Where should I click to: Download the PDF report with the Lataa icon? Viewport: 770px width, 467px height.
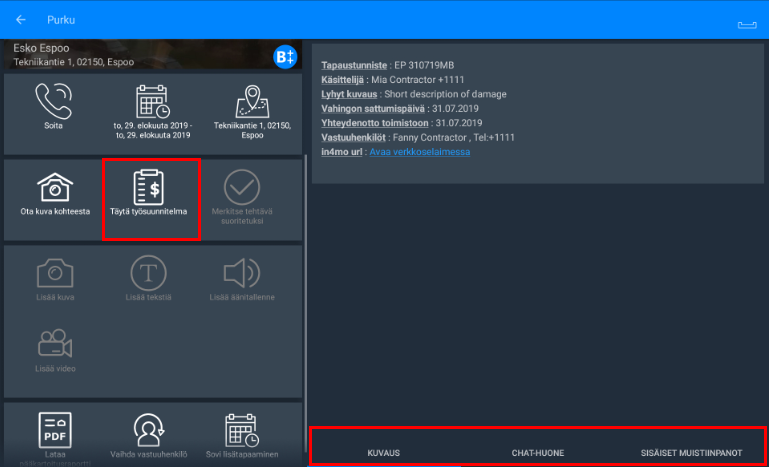[x=55, y=433]
